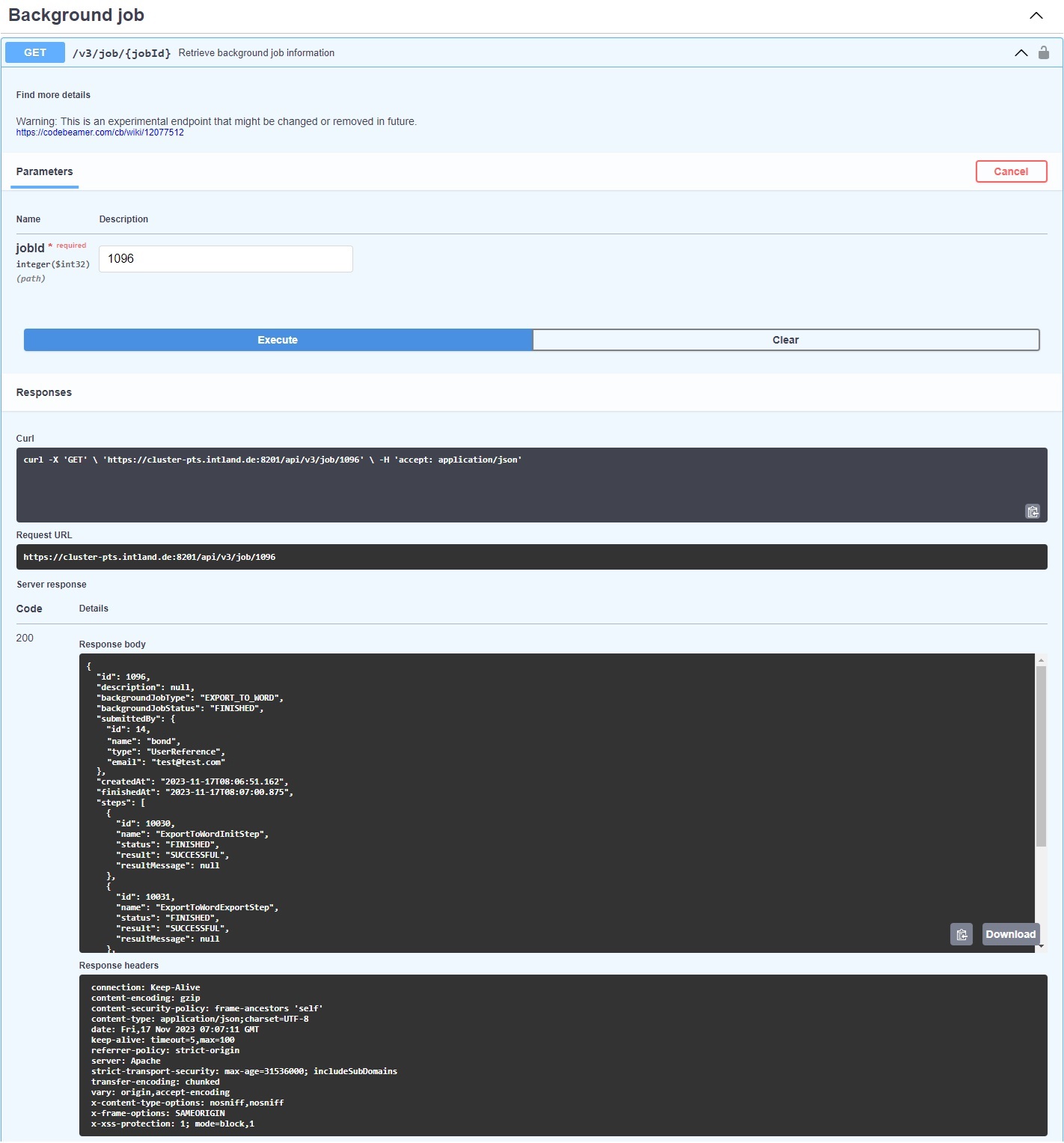1064x1143 pixels.
Task: Click the curl command text
Action: click(x=272, y=460)
